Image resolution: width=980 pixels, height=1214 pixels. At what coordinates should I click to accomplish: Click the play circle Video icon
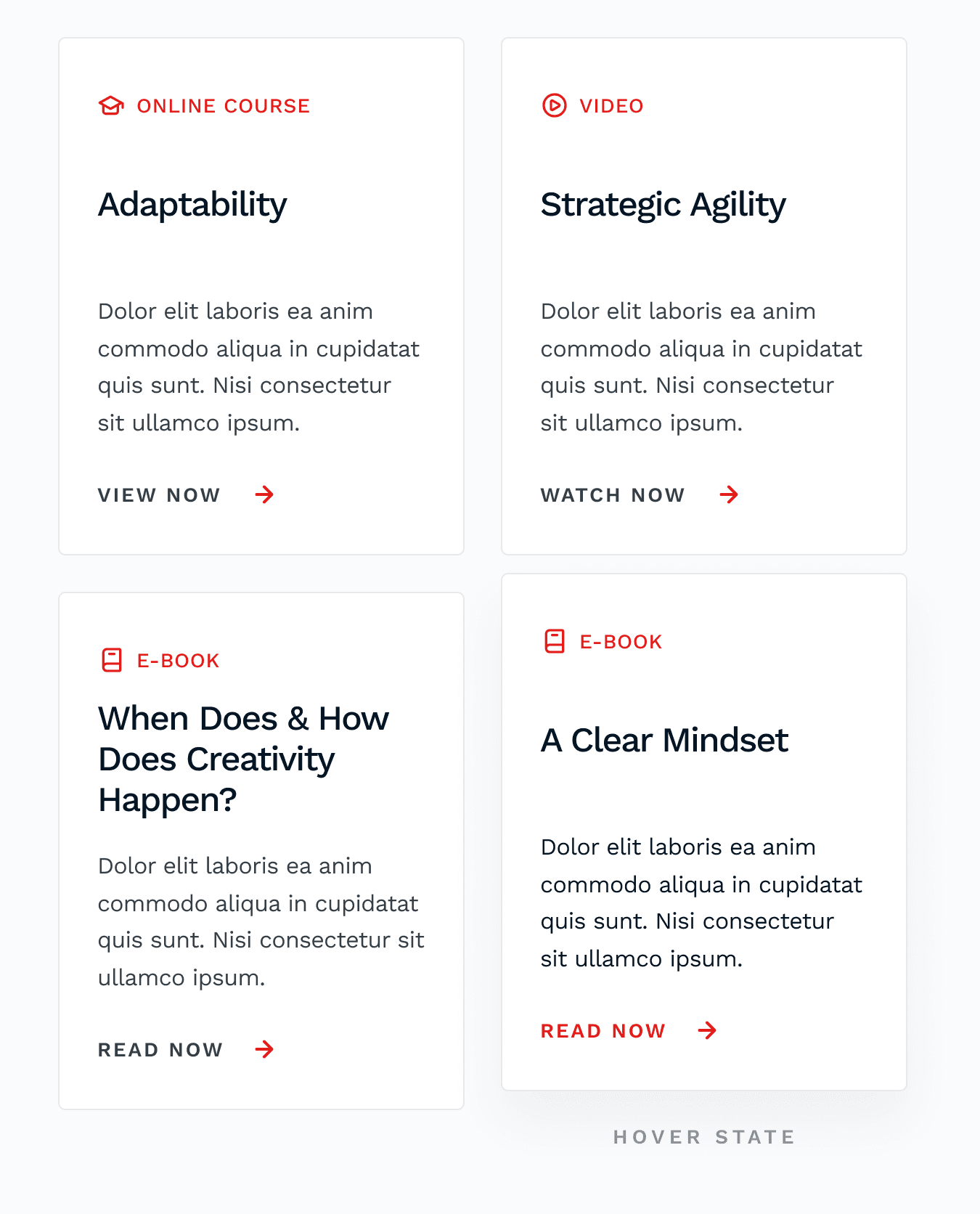point(554,105)
